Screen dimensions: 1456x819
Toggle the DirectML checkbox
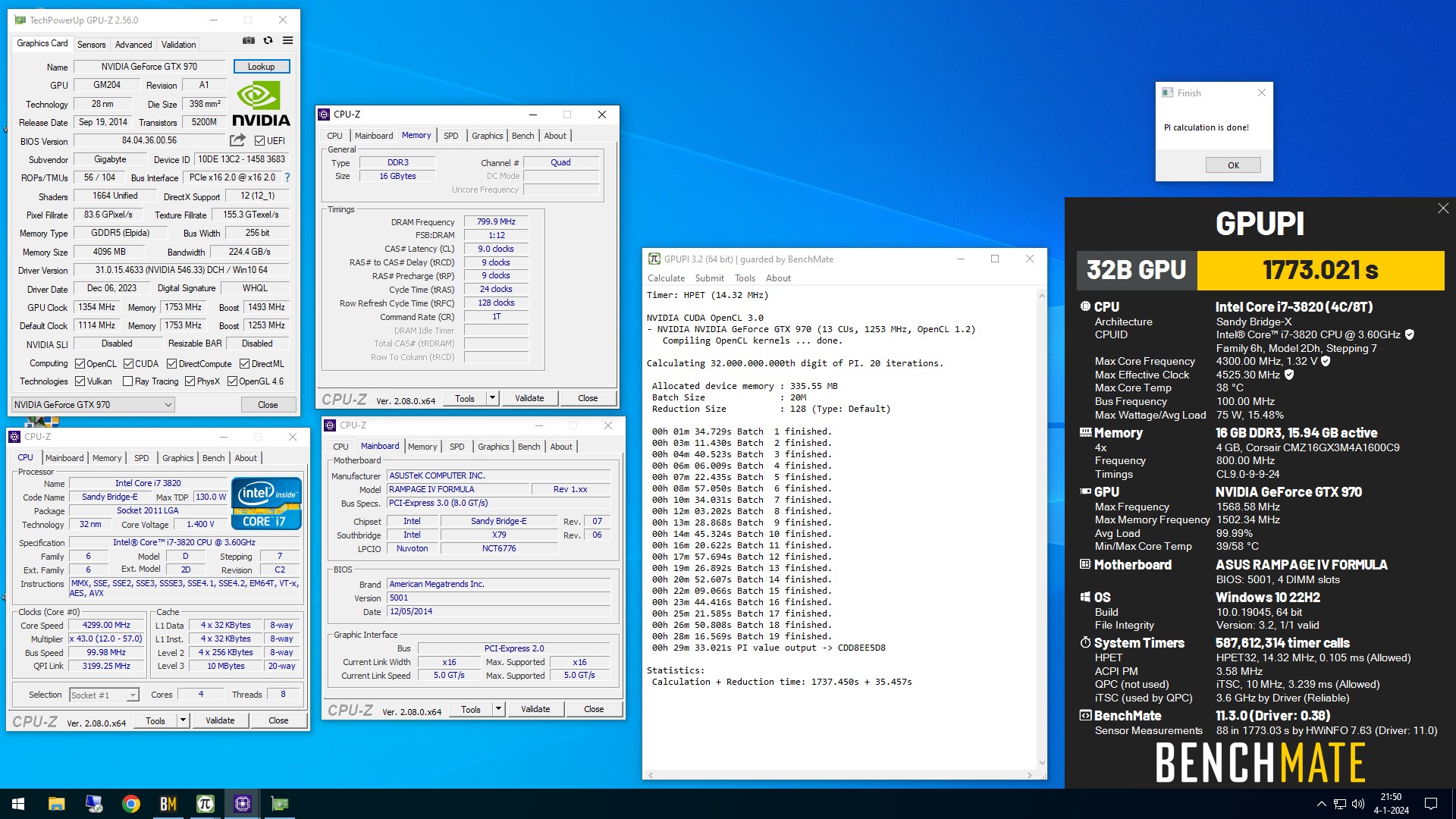point(244,364)
